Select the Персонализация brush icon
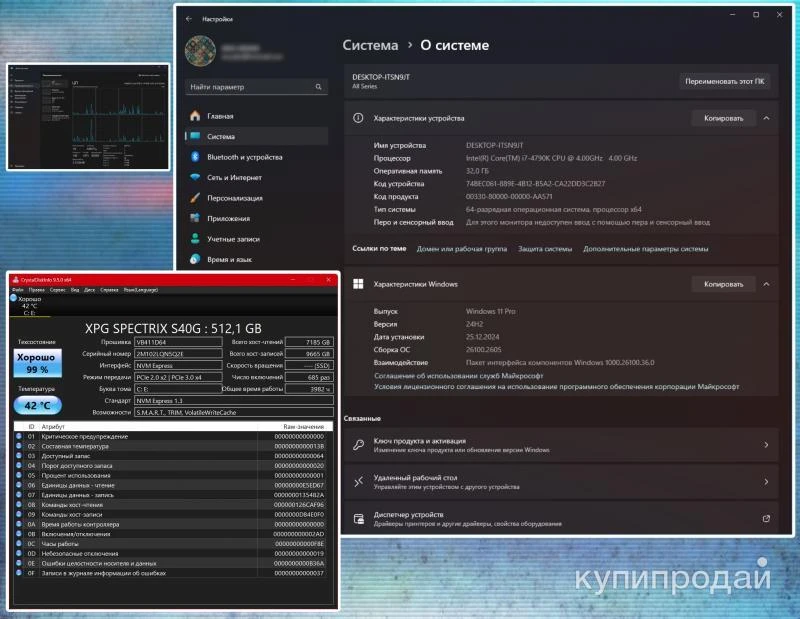This screenshot has height=619, width=800. point(195,198)
